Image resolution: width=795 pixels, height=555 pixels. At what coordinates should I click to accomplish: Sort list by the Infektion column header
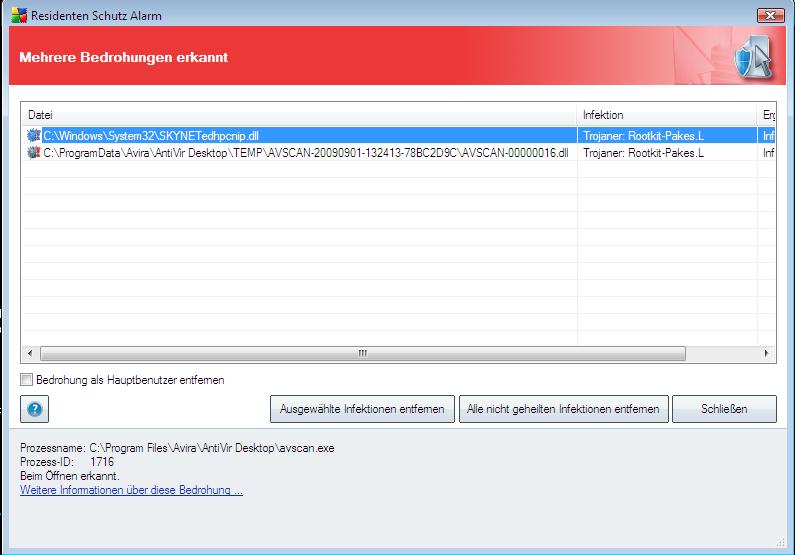coord(667,115)
